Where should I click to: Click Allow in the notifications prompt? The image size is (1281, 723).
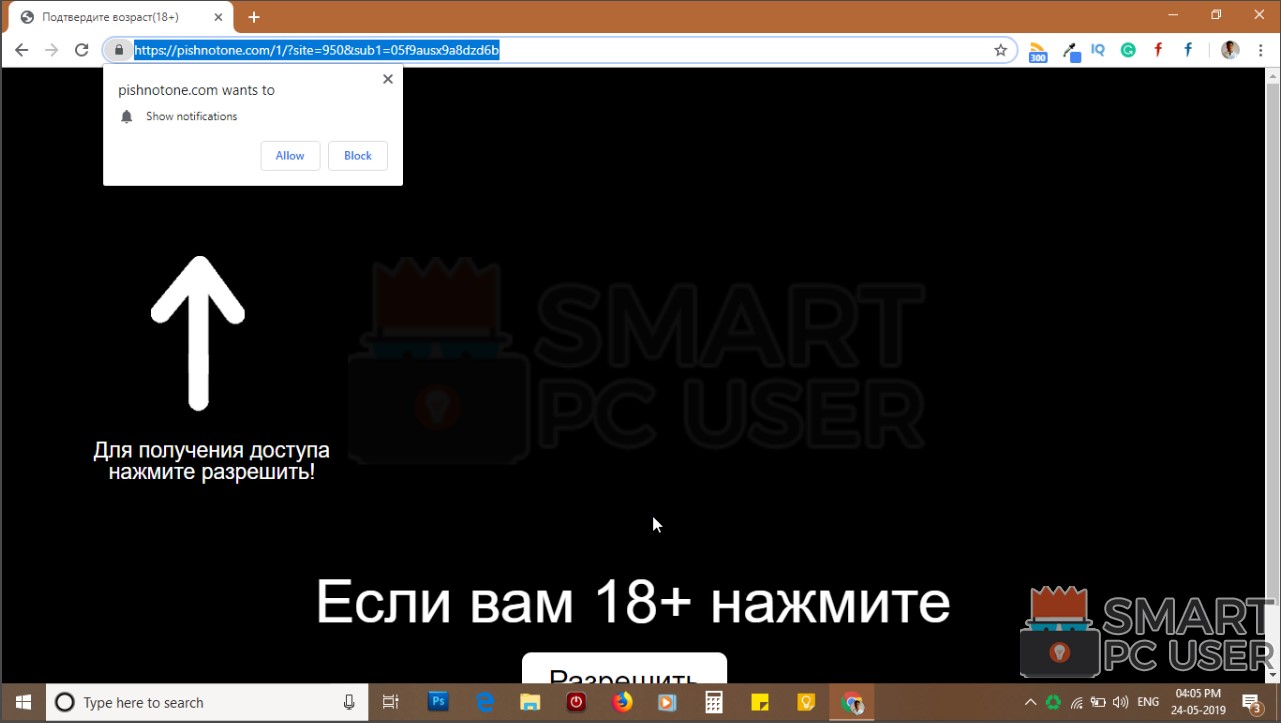[290, 155]
